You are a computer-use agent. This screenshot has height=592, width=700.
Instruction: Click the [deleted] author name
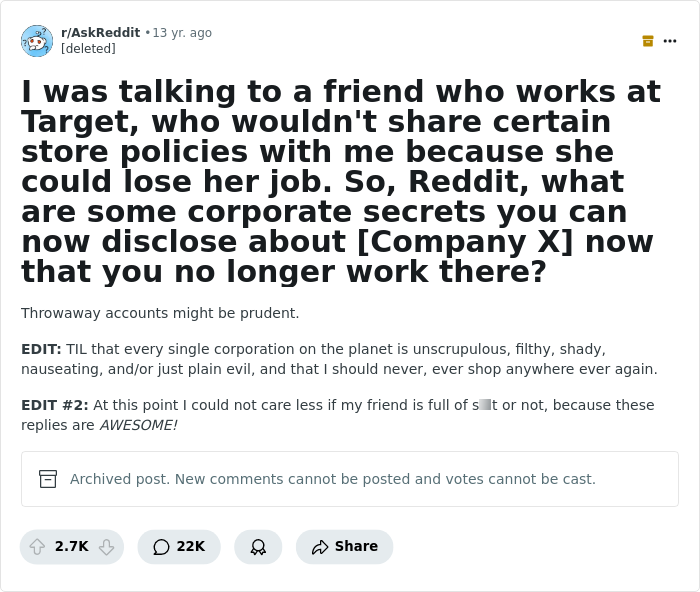(88, 49)
